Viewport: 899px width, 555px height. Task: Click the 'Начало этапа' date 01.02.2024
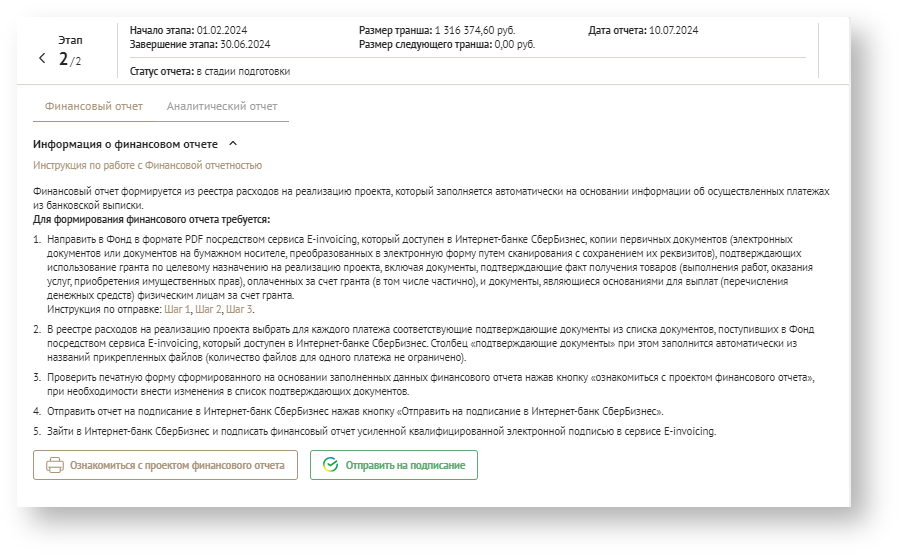pos(223,30)
